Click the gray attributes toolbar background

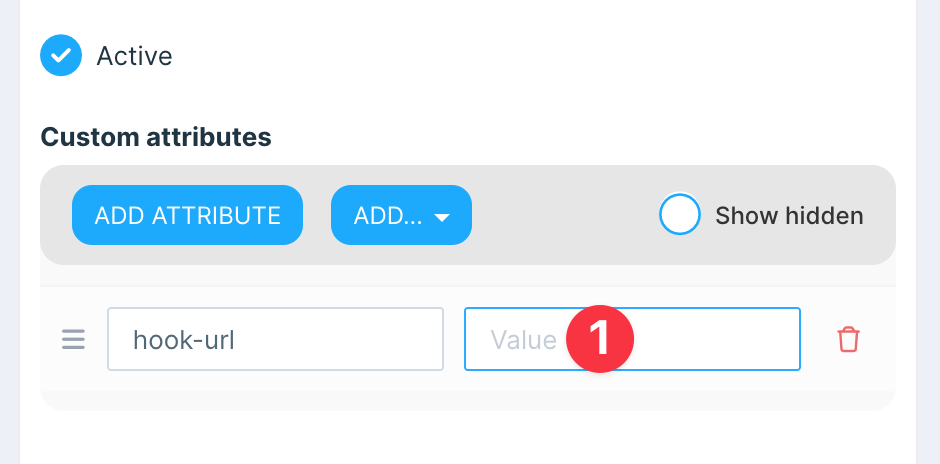tap(560, 215)
